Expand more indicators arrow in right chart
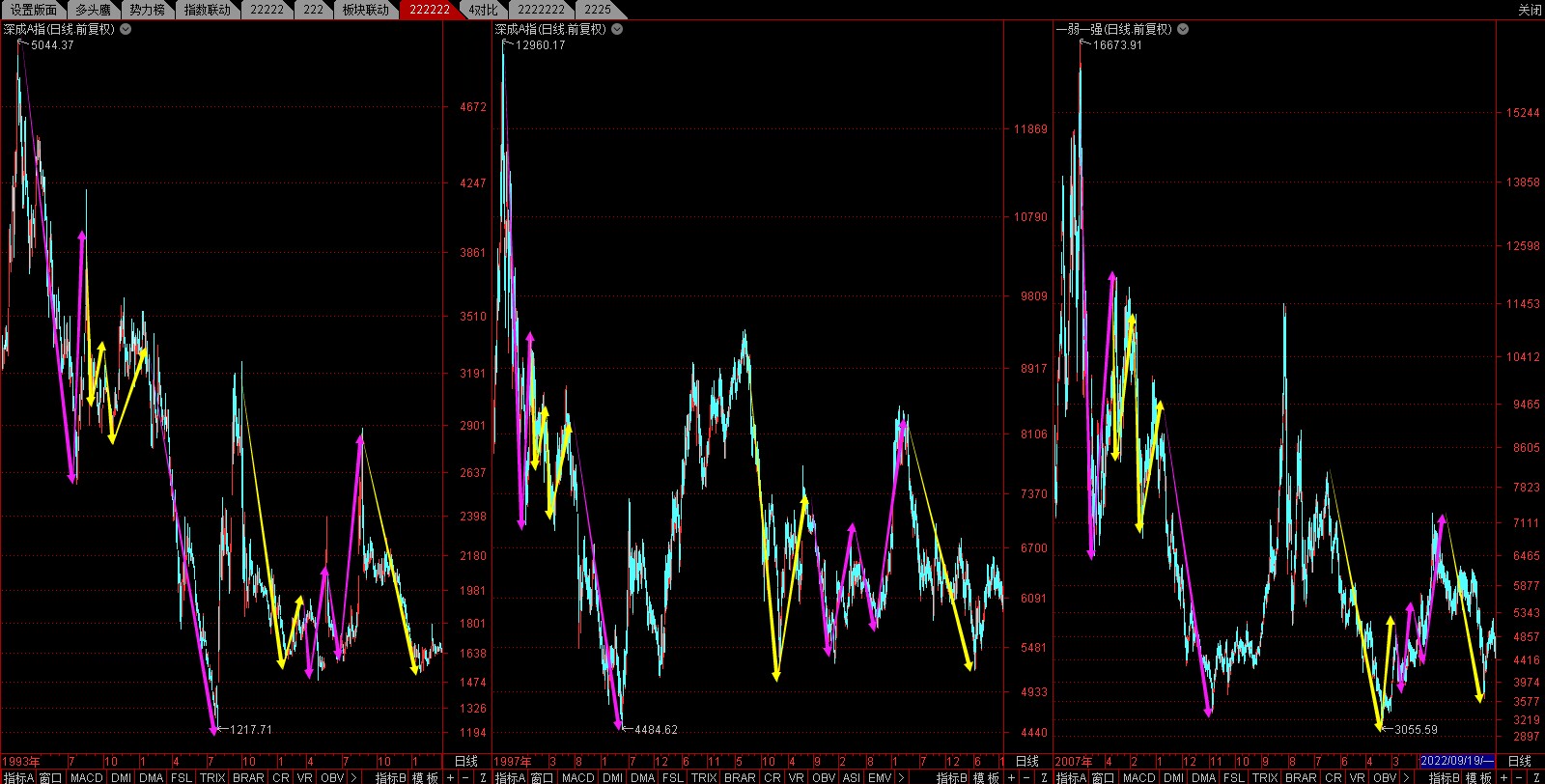The width and height of the screenshot is (1545, 784). pyautogui.click(x=1406, y=777)
